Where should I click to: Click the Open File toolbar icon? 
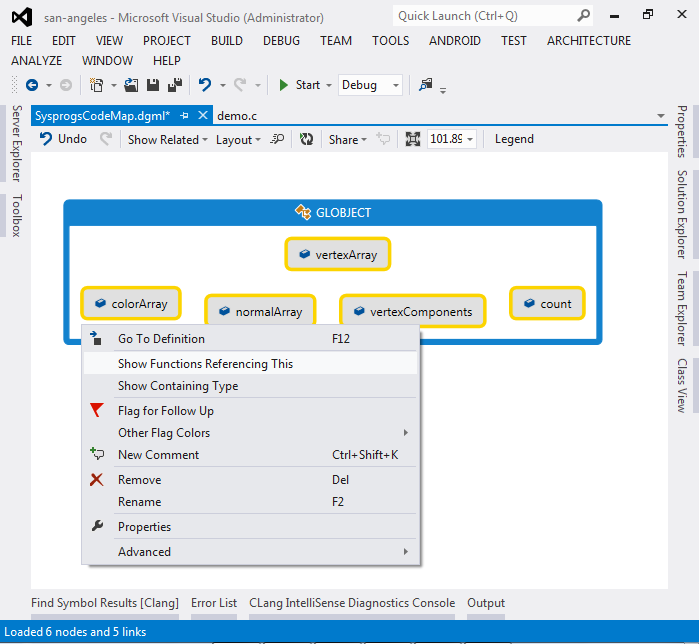131,85
